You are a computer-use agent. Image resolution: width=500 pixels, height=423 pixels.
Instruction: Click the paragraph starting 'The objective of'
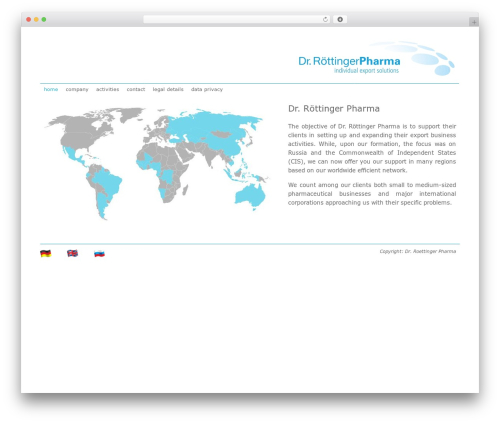point(372,148)
